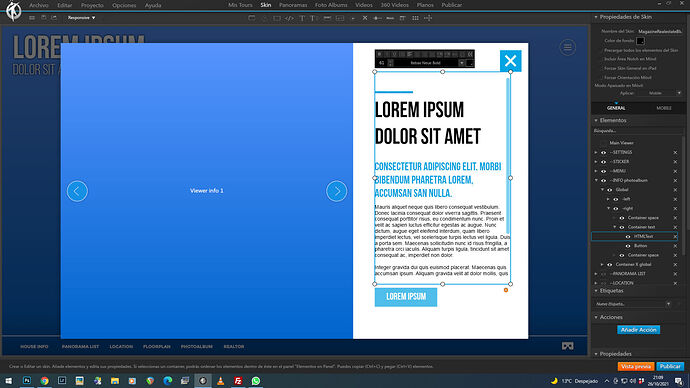This screenshot has height=388, width=690.
Task: Click the hamburger menu icon on canvas
Action: 568,47
